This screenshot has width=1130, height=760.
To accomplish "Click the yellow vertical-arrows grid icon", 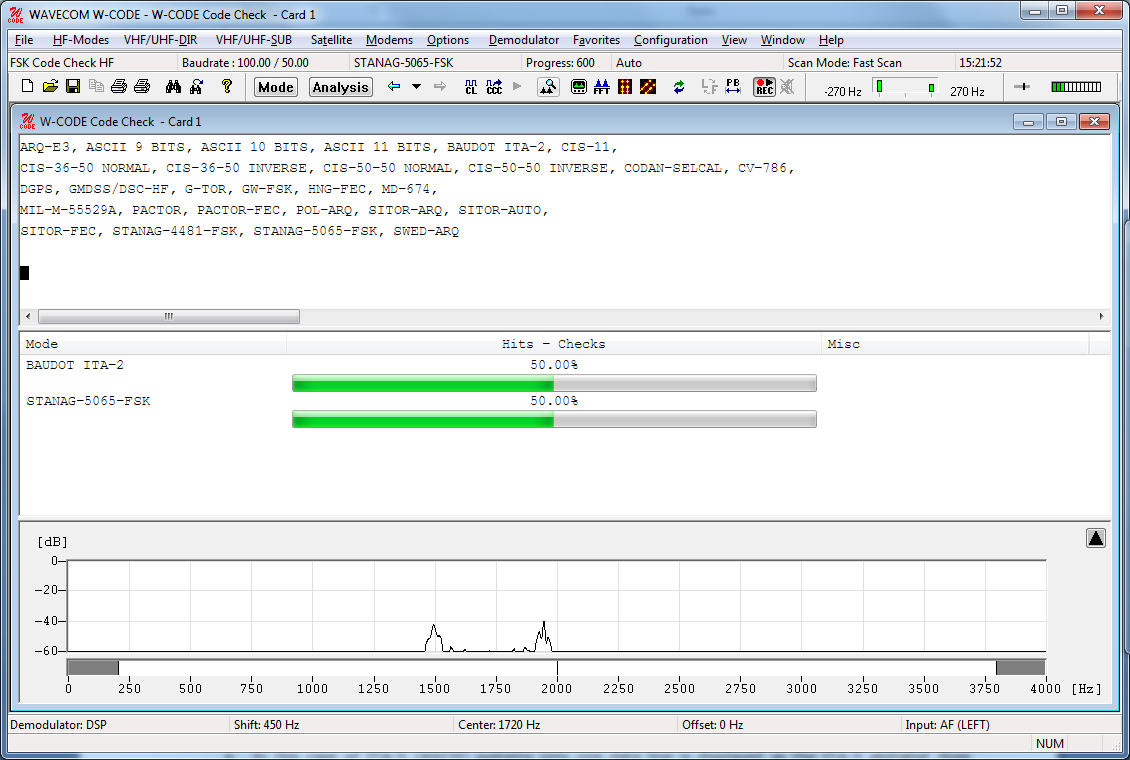I will tap(625, 86).
